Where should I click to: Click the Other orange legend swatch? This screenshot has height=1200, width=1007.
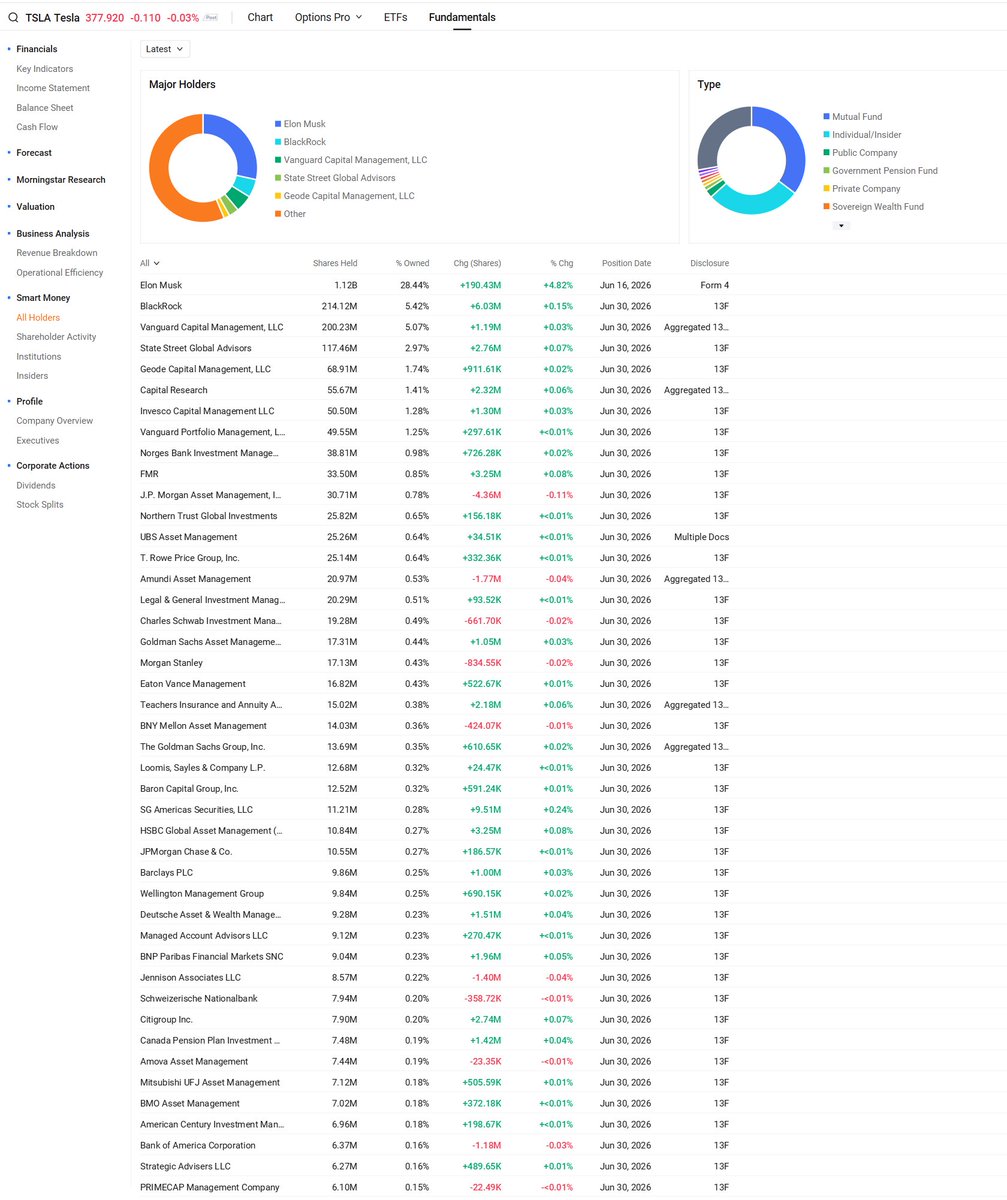click(x=278, y=214)
